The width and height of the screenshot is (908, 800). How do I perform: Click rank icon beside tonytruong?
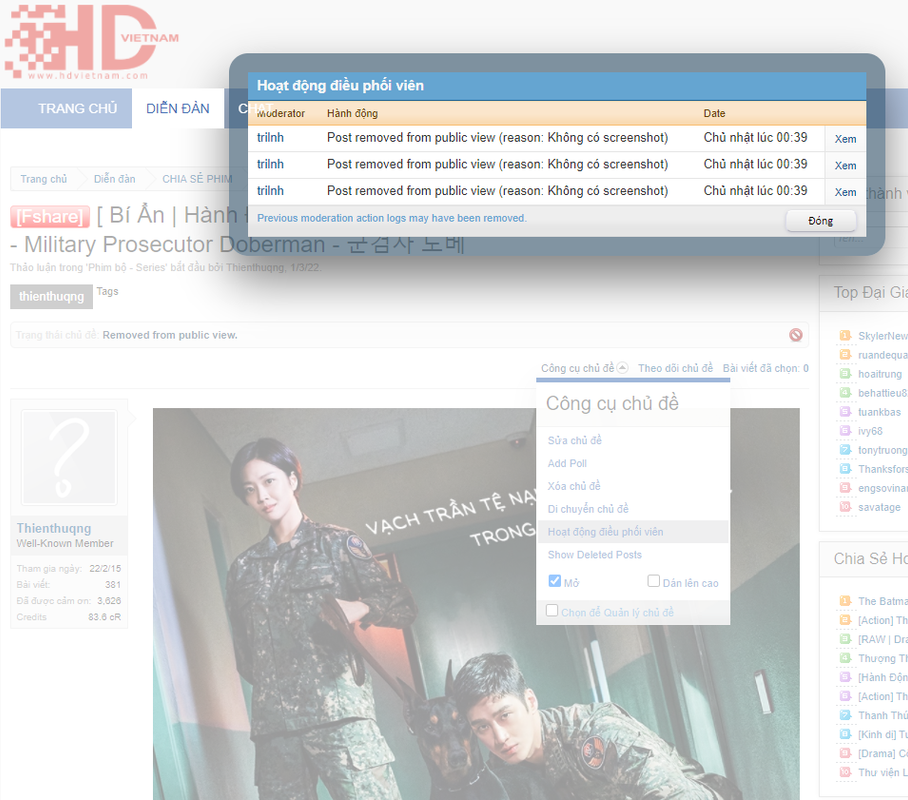coord(845,450)
